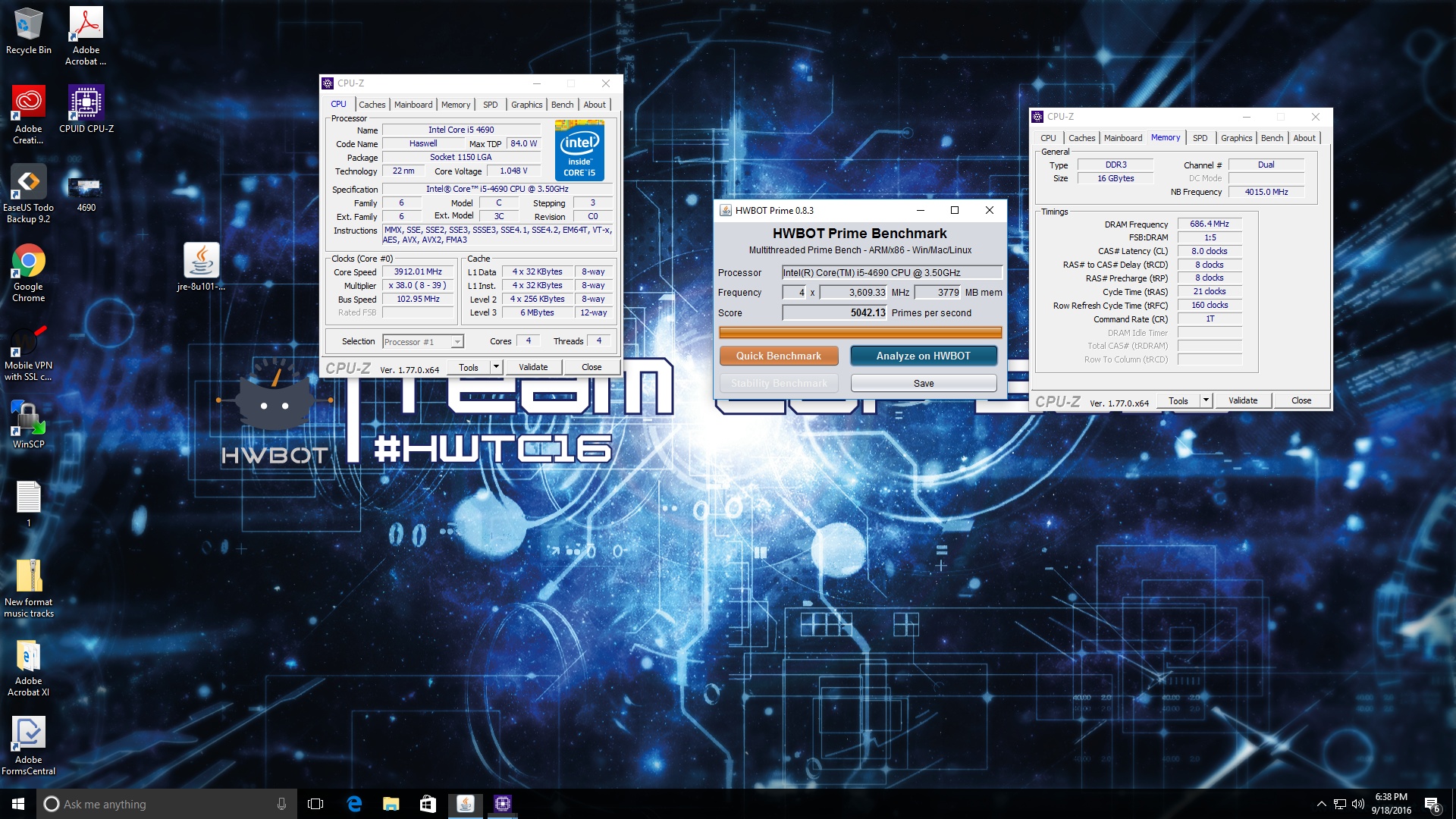Expand Tools dropdown arrow in Memory window
The image size is (1456, 819).
(1206, 400)
